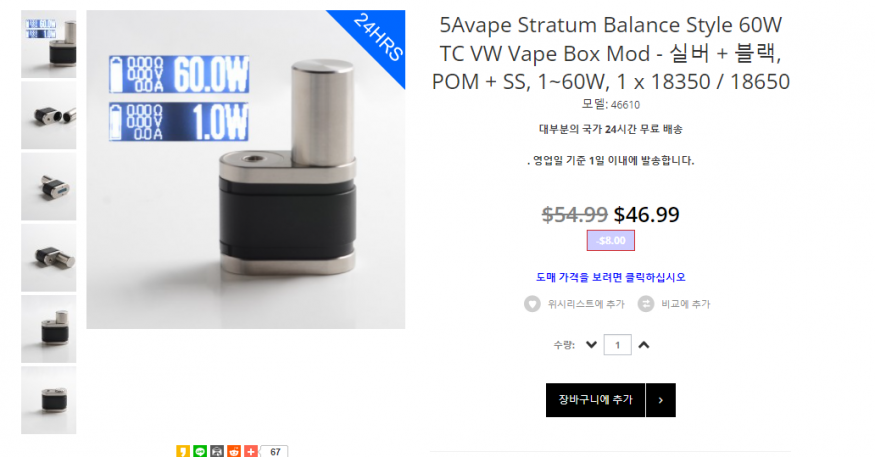Add item to cart with 장바구니에 추가
This screenshot has height=457, width=875.
(x=595, y=400)
